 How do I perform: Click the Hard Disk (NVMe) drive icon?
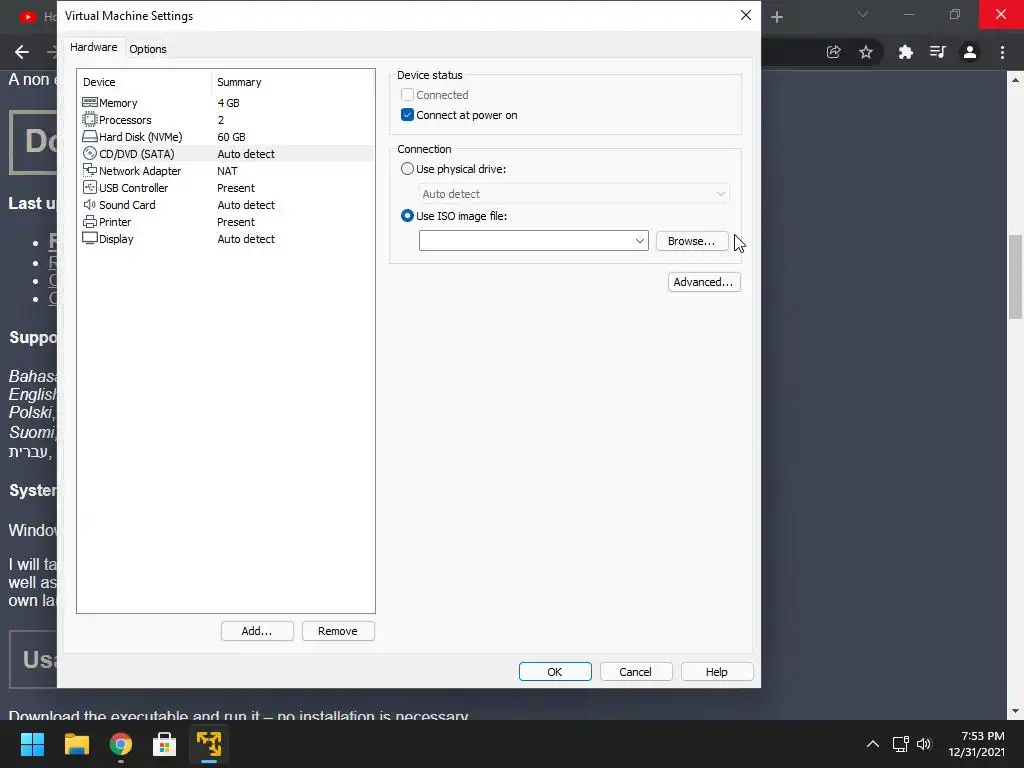point(90,136)
